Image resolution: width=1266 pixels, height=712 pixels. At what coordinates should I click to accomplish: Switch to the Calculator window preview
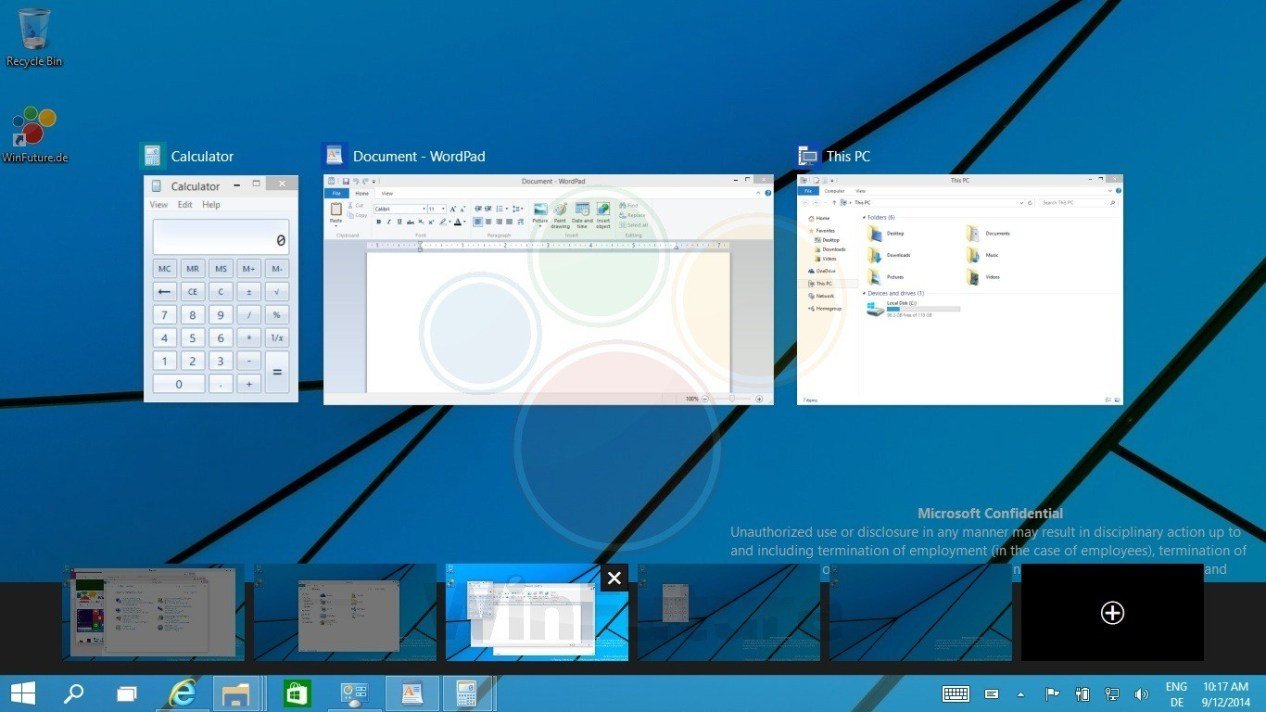click(x=221, y=289)
